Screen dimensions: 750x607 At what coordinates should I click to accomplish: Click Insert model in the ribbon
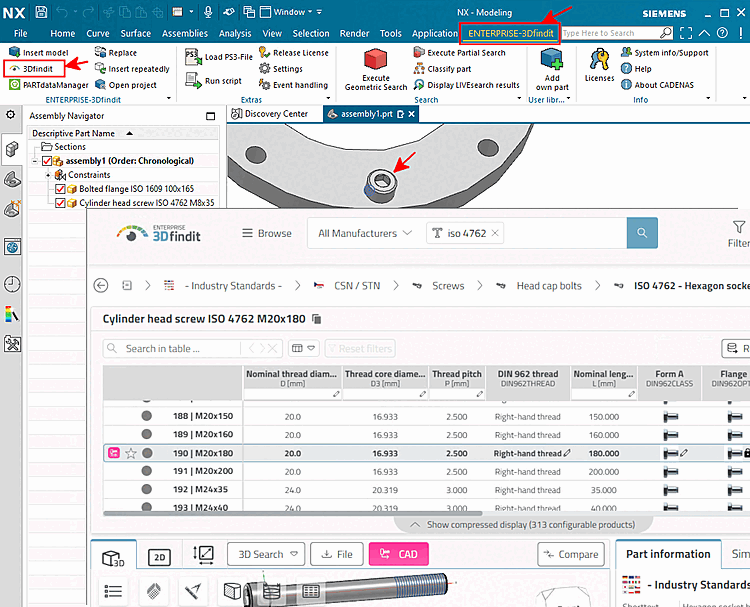(39, 53)
